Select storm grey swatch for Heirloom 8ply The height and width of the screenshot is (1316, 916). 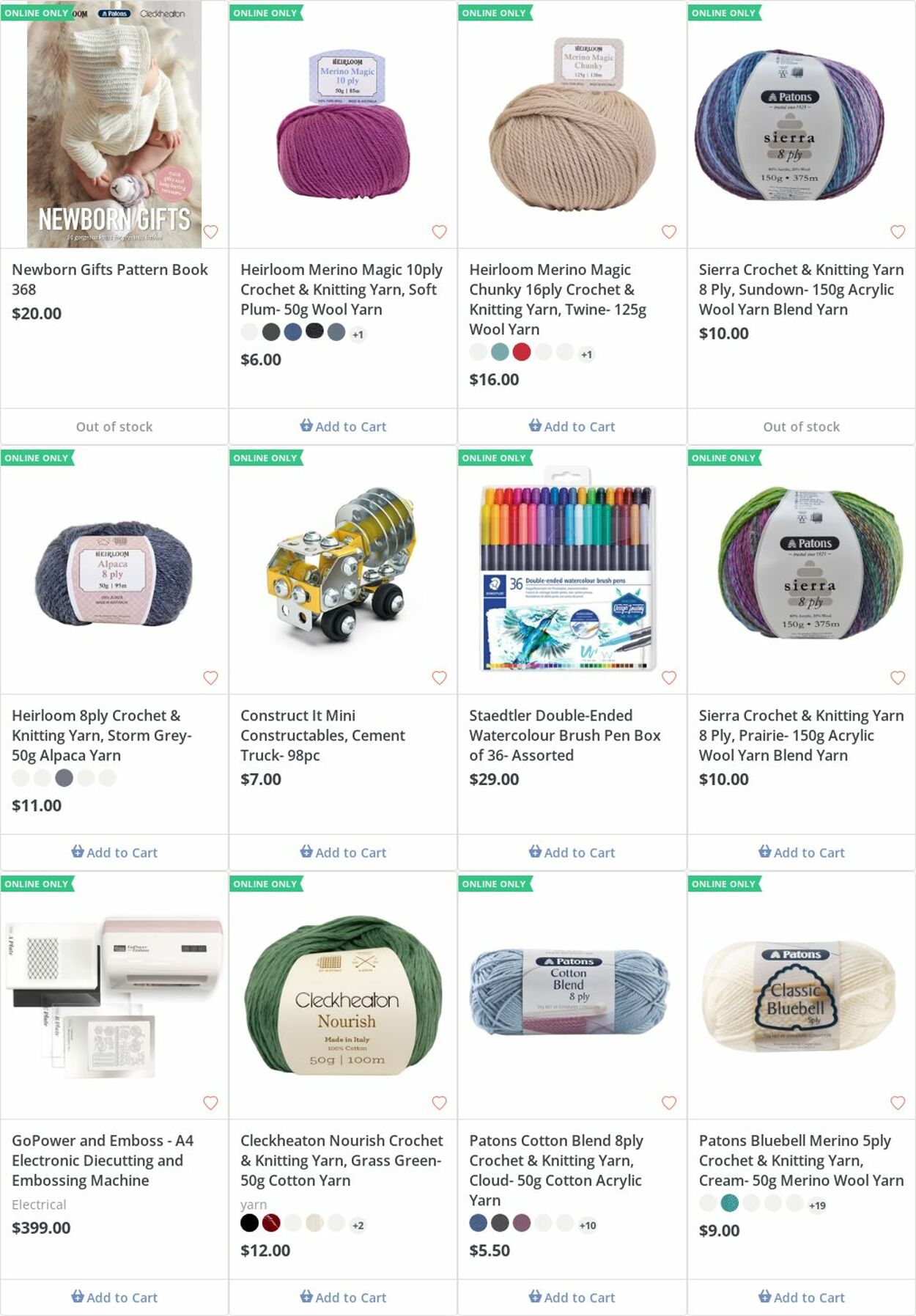[x=64, y=778]
